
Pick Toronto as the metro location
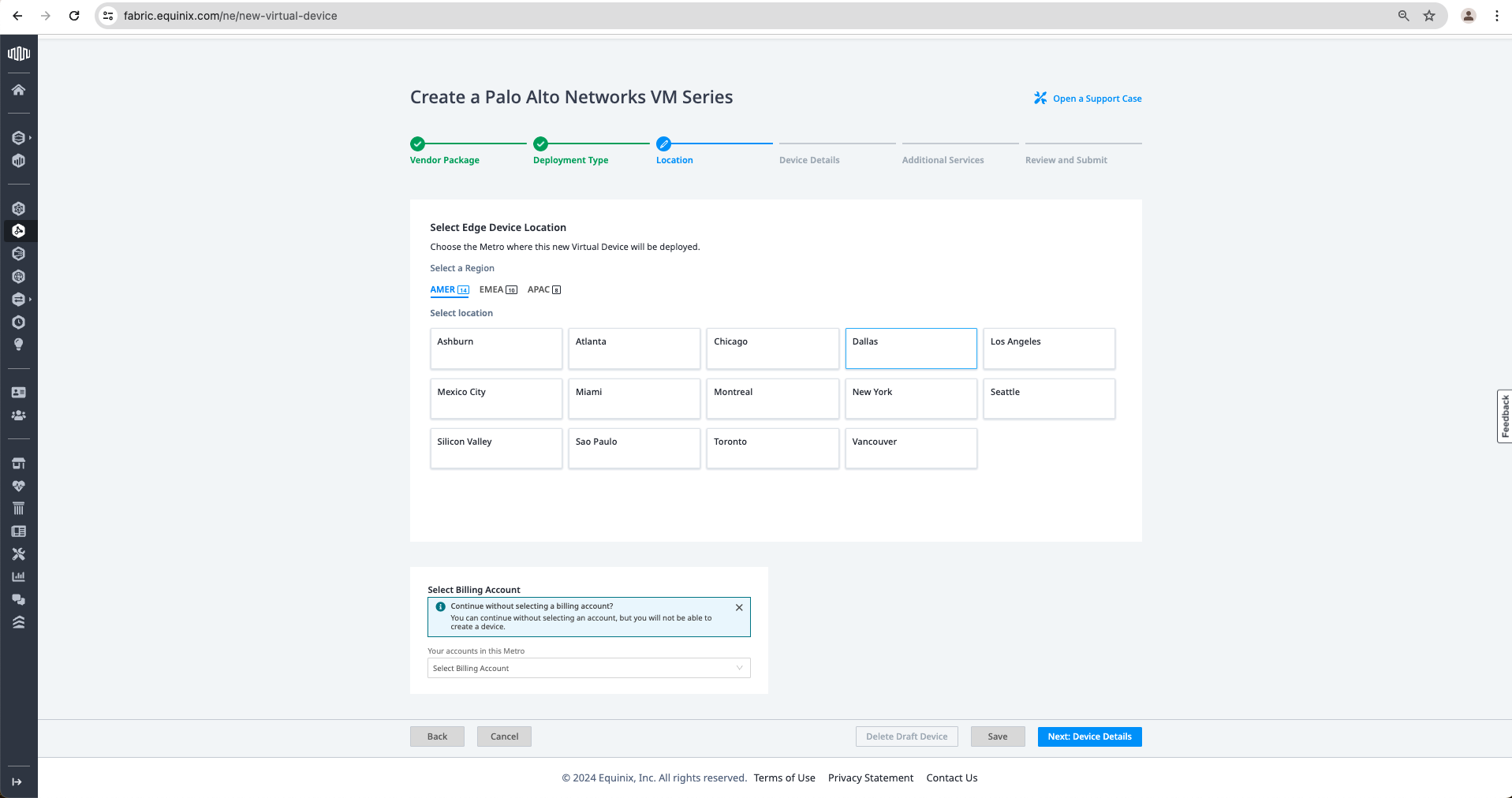[771, 449]
